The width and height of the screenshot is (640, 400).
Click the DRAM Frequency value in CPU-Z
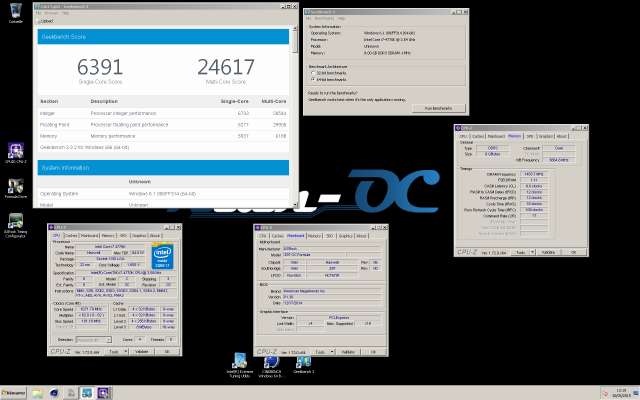(534, 174)
